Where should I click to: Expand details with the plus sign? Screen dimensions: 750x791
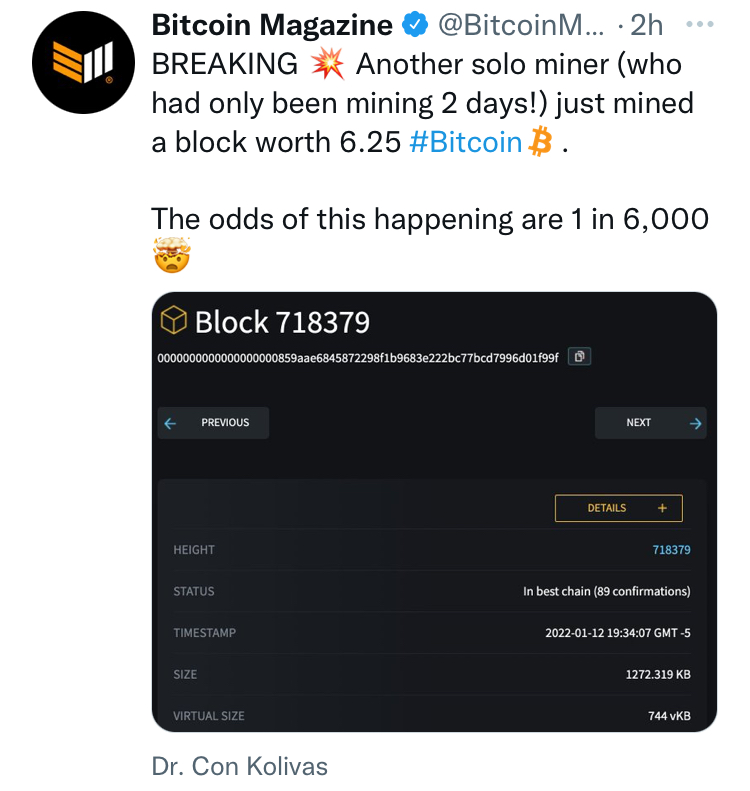click(662, 508)
